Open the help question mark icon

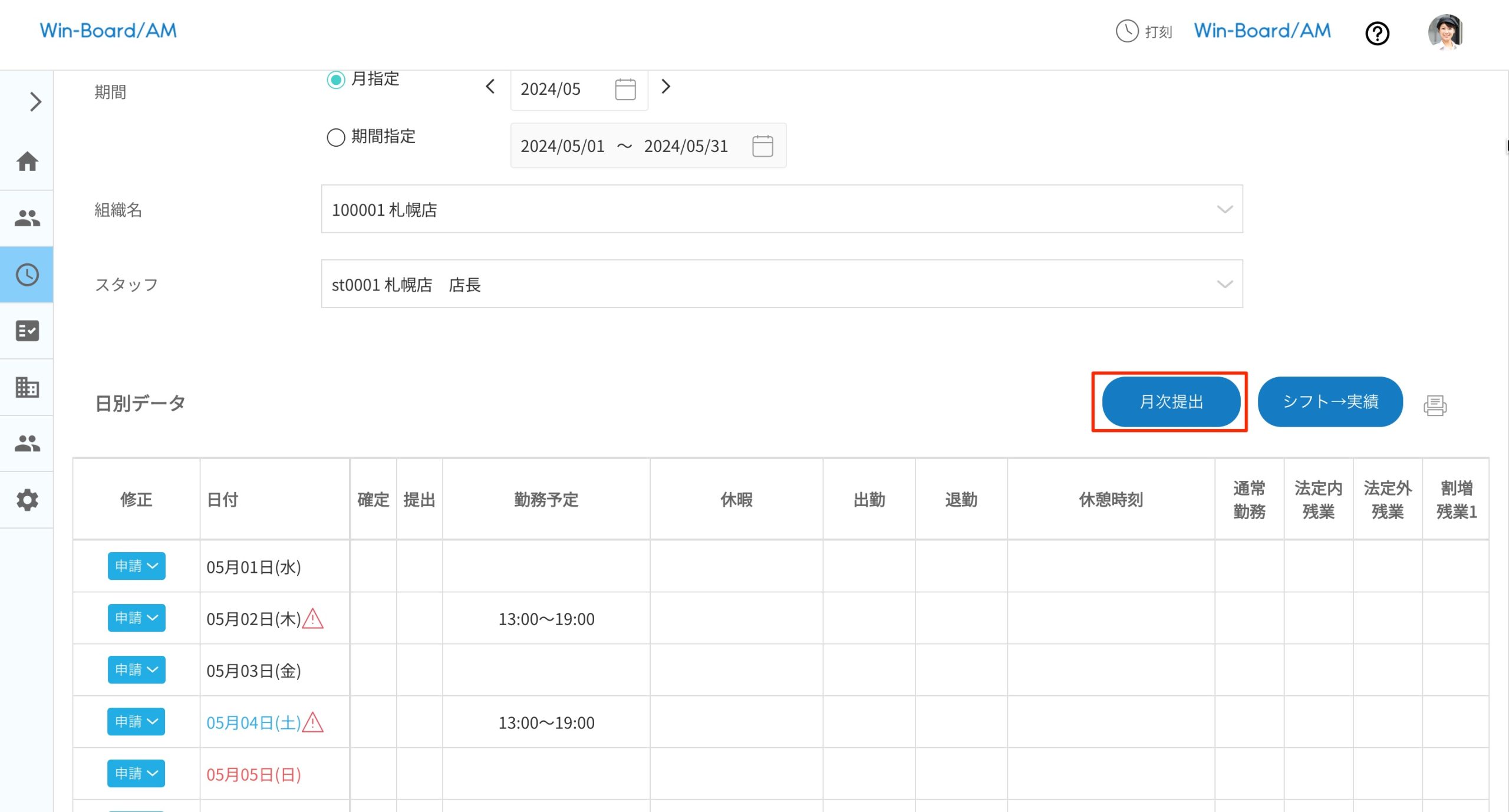1378,34
